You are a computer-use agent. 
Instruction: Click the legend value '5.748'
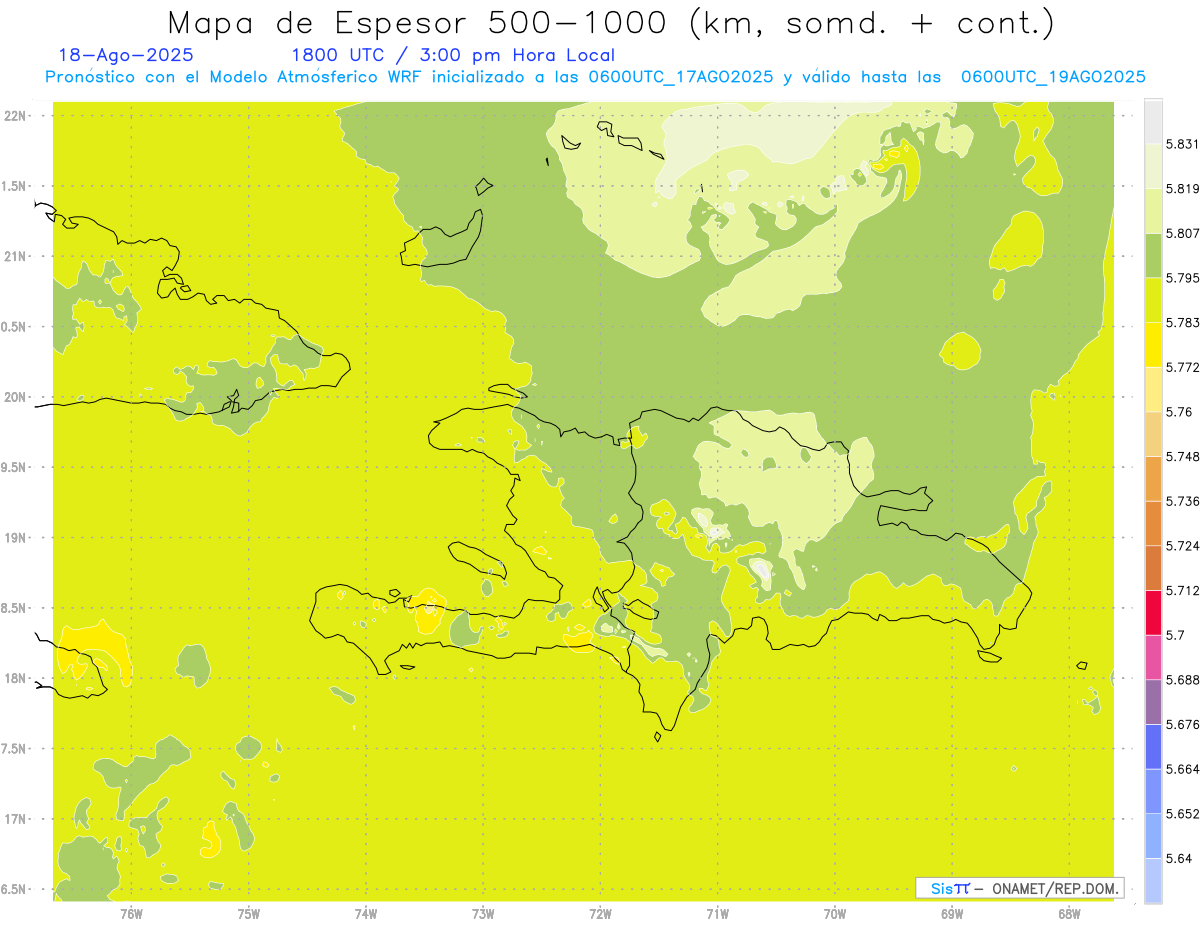(x=1182, y=456)
